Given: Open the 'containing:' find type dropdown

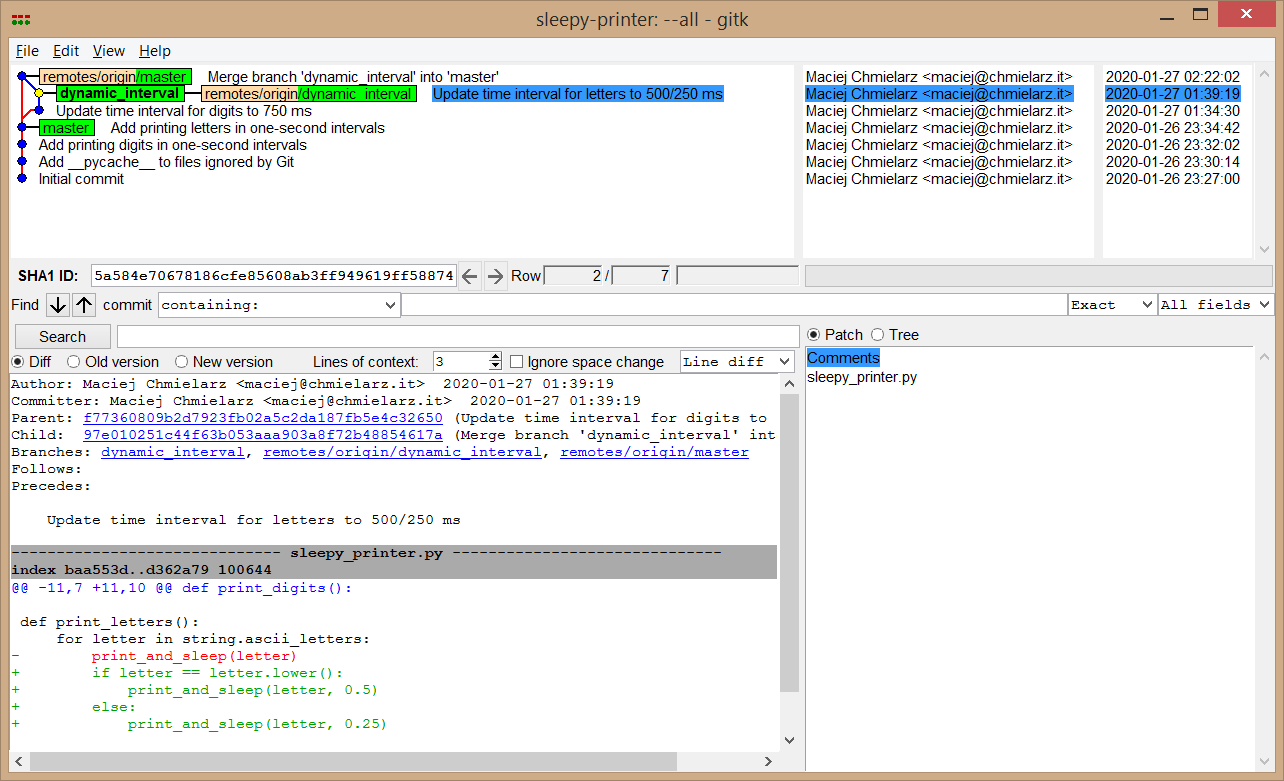Looking at the screenshot, I should (279, 305).
